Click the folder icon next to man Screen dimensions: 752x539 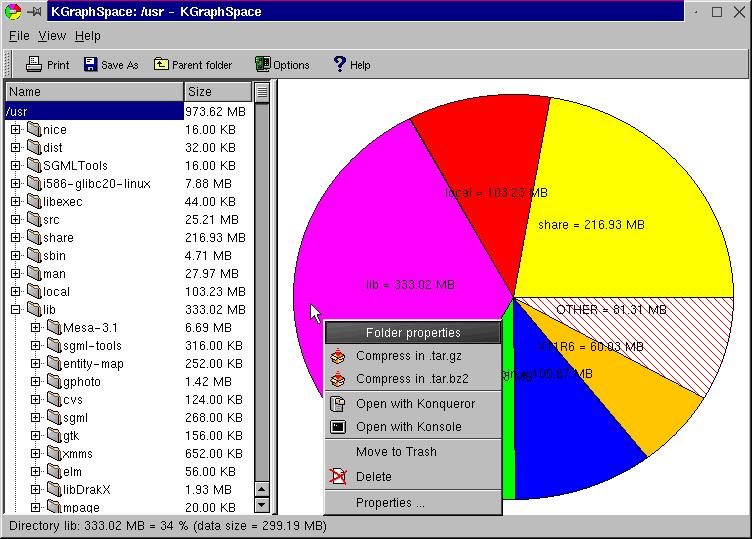click(x=34, y=273)
